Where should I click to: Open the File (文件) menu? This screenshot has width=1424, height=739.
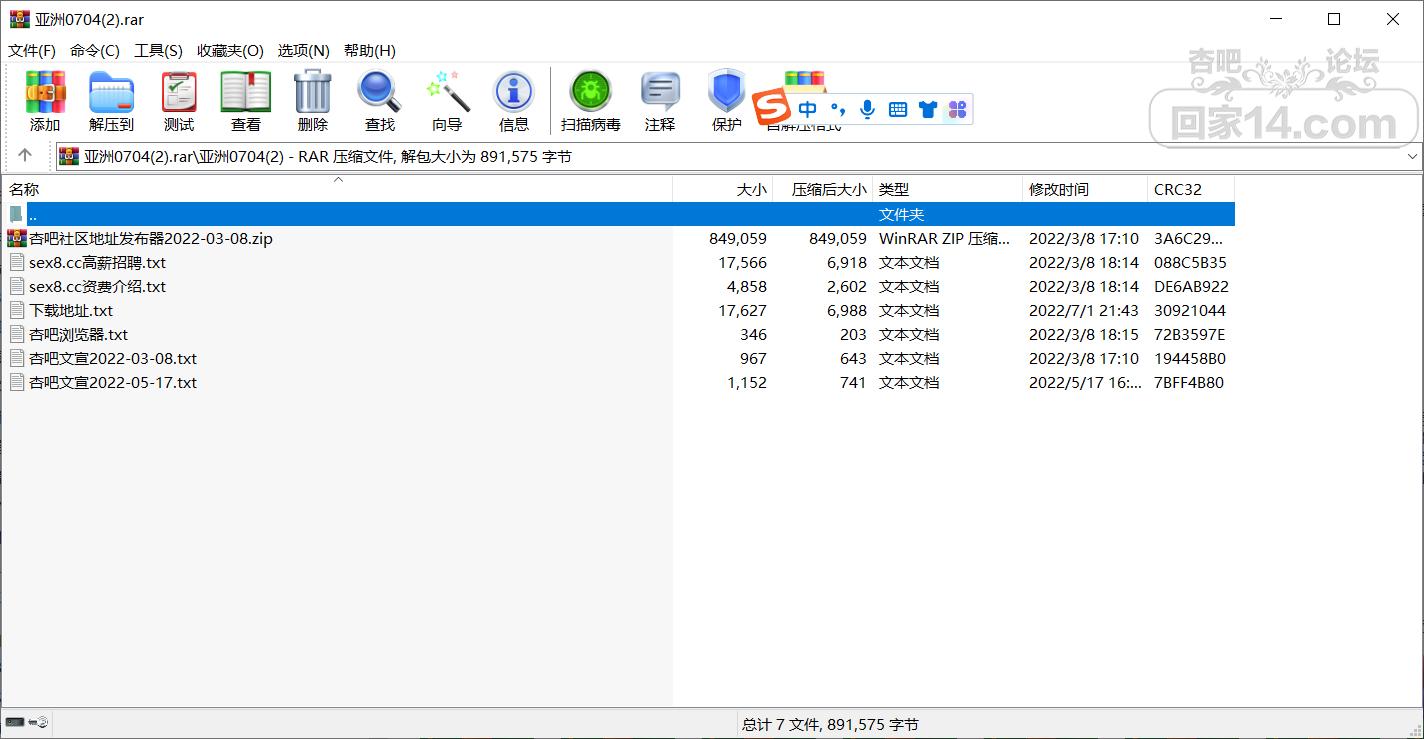click(x=32, y=51)
